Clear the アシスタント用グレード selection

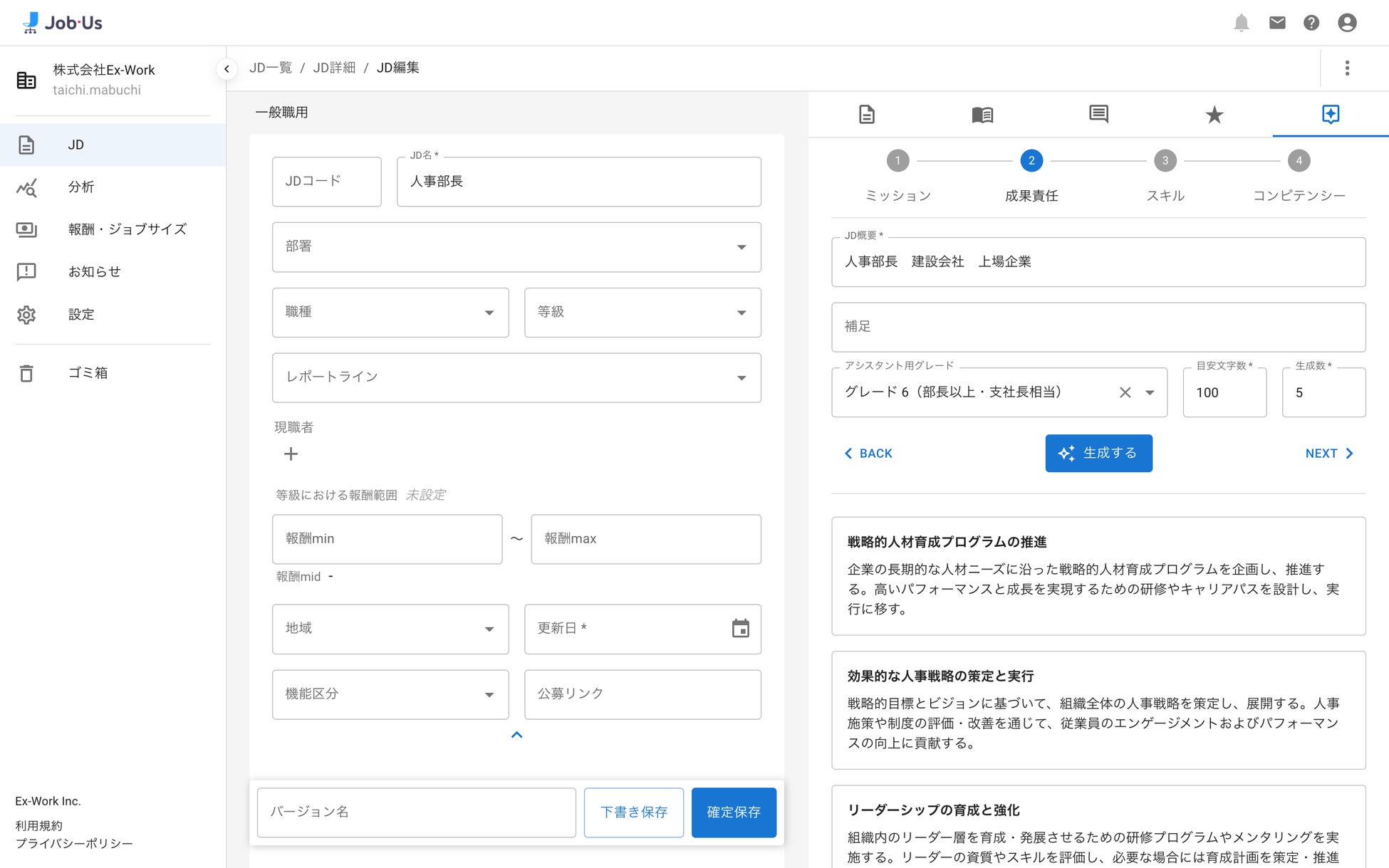pos(1125,392)
